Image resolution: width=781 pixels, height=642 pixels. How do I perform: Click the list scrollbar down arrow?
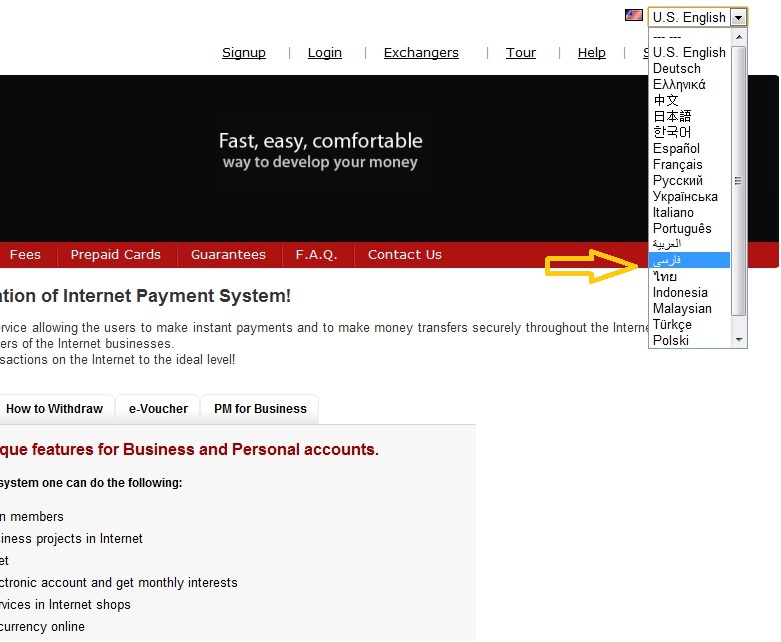739,340
